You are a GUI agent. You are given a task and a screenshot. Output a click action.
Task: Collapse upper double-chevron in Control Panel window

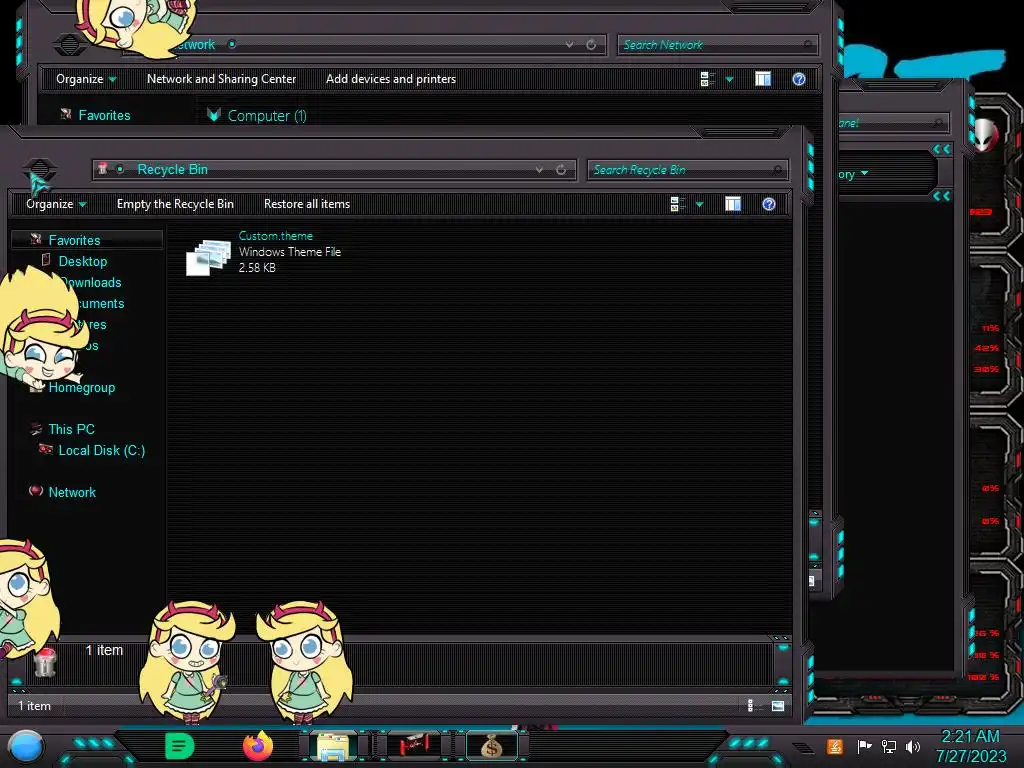pos(941,149)
